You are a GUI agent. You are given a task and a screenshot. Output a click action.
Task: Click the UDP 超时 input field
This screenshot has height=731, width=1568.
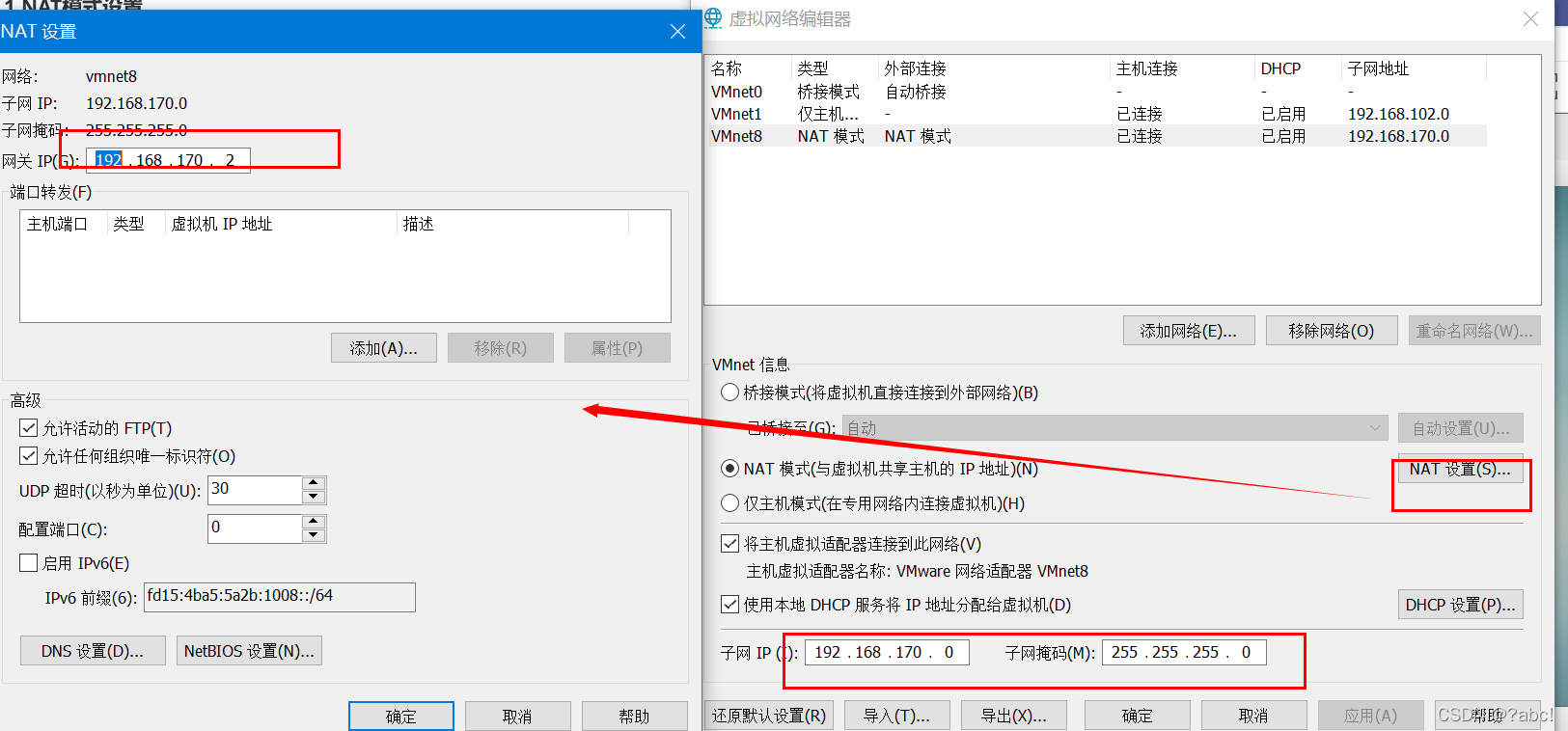click(256, 490)
